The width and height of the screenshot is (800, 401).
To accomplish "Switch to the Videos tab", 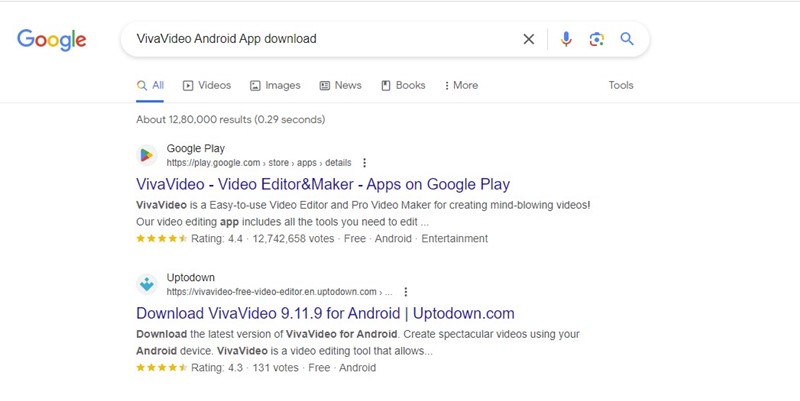I will [207, 85].
